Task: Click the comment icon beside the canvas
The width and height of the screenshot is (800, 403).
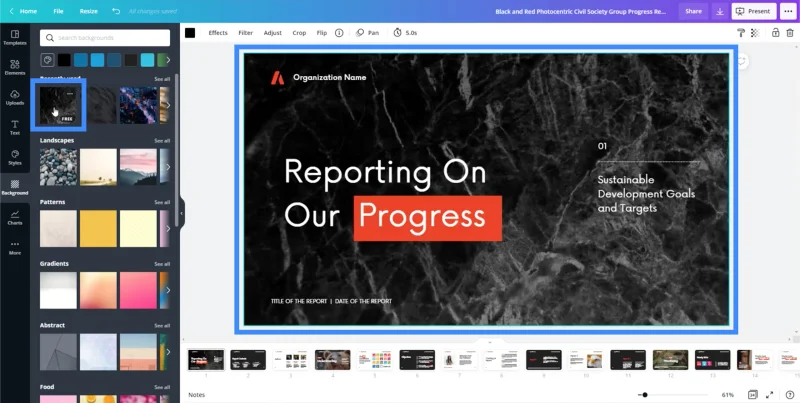Action: click(x=741, y=61)
